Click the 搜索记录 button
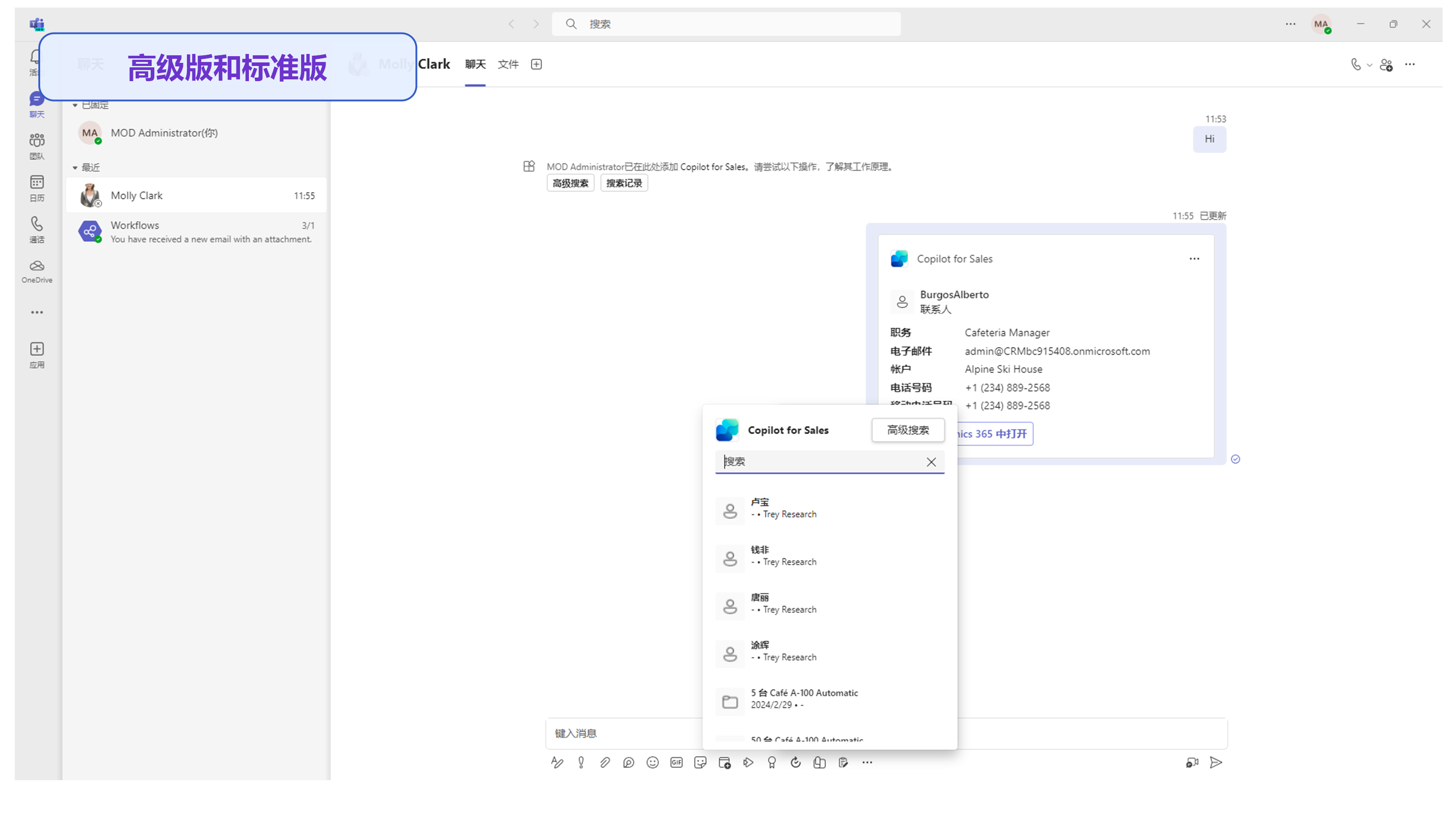Screen dimensions: 1456x831 click(x=624, y=183)
